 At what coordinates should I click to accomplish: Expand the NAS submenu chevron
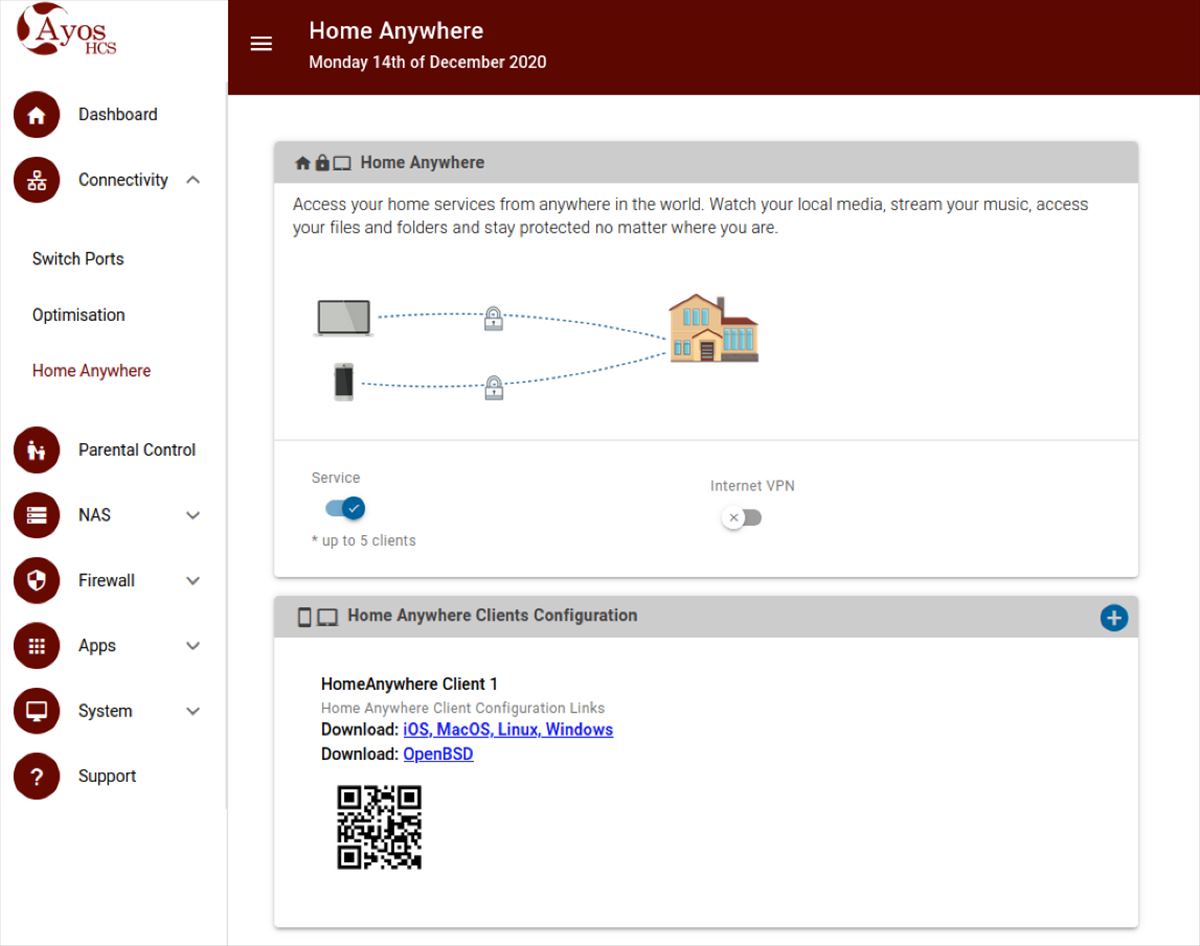[193, 515]
